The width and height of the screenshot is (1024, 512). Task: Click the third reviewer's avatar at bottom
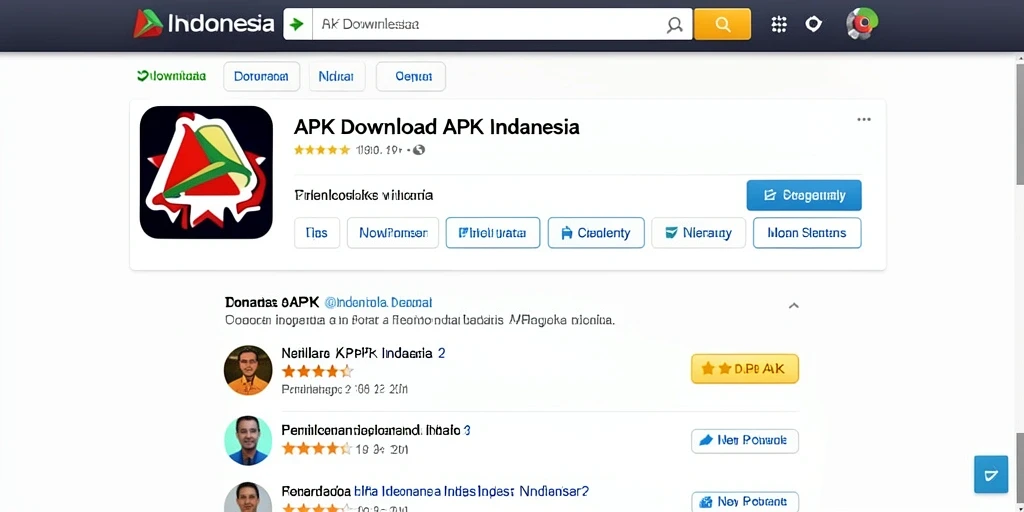248,498
